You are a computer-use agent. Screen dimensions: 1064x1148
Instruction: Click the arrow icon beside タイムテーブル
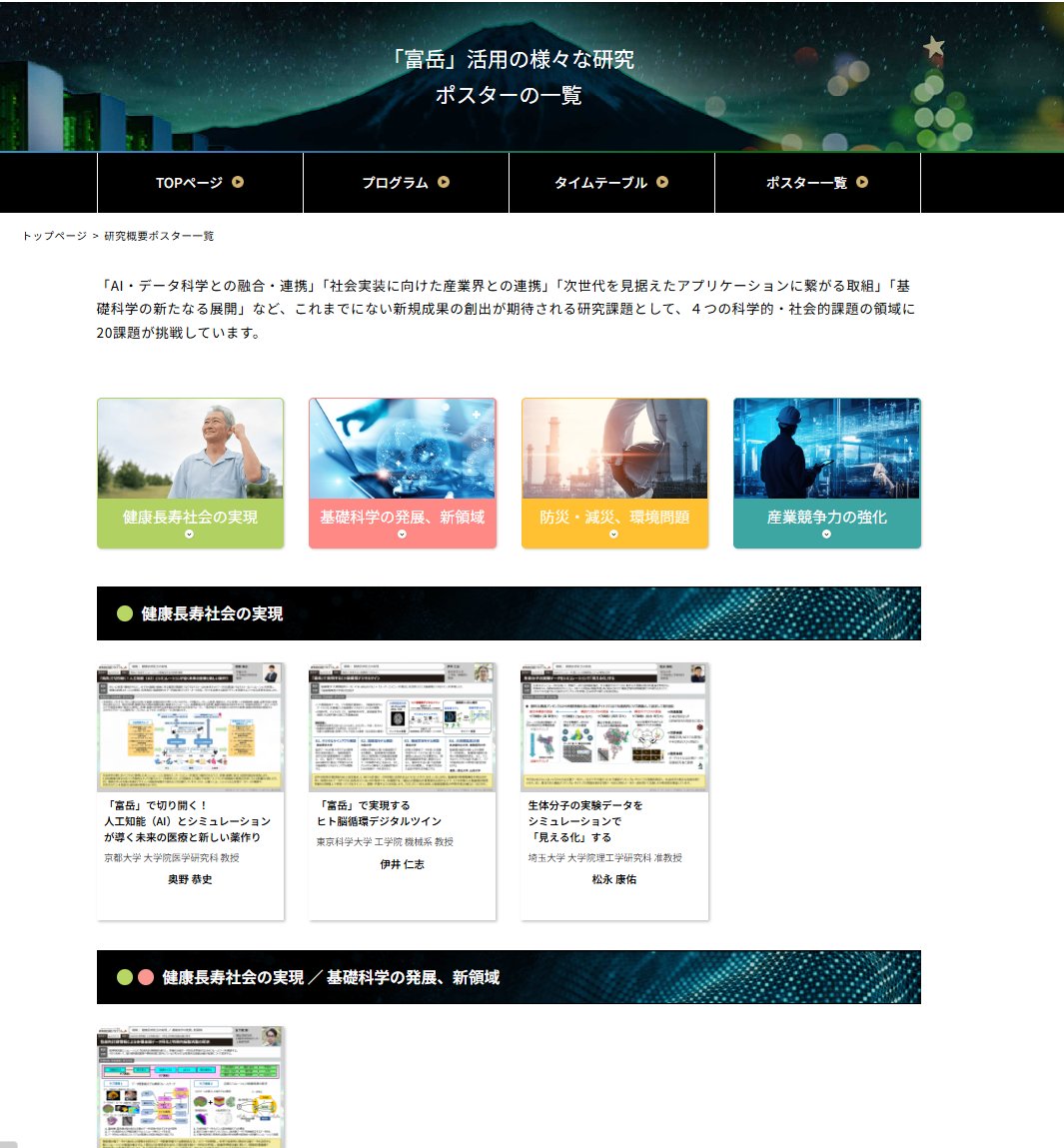pos(662,182)
